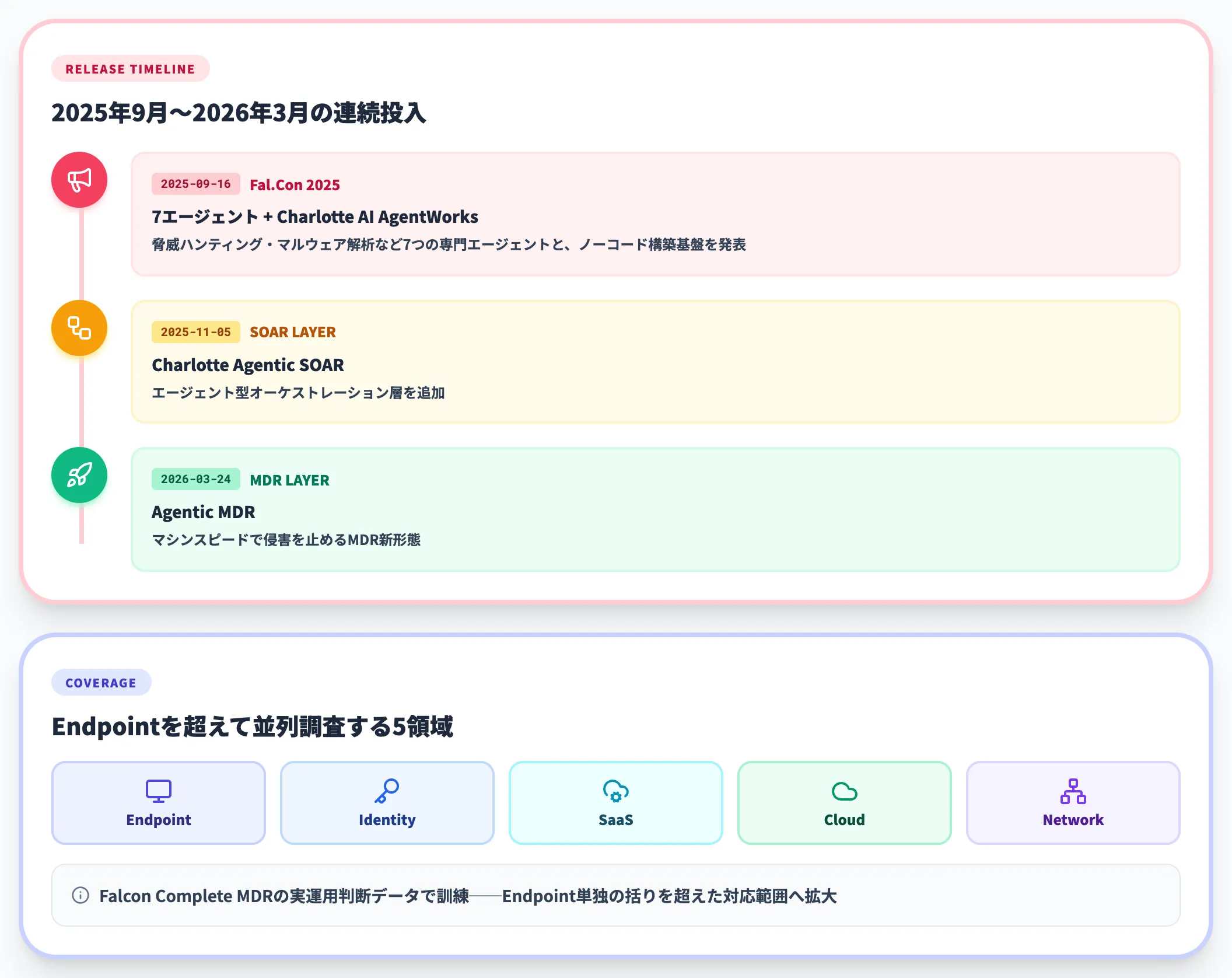The image size is (1232, 978).
Task: Click the Network card label
Action: click(1073, 820)
